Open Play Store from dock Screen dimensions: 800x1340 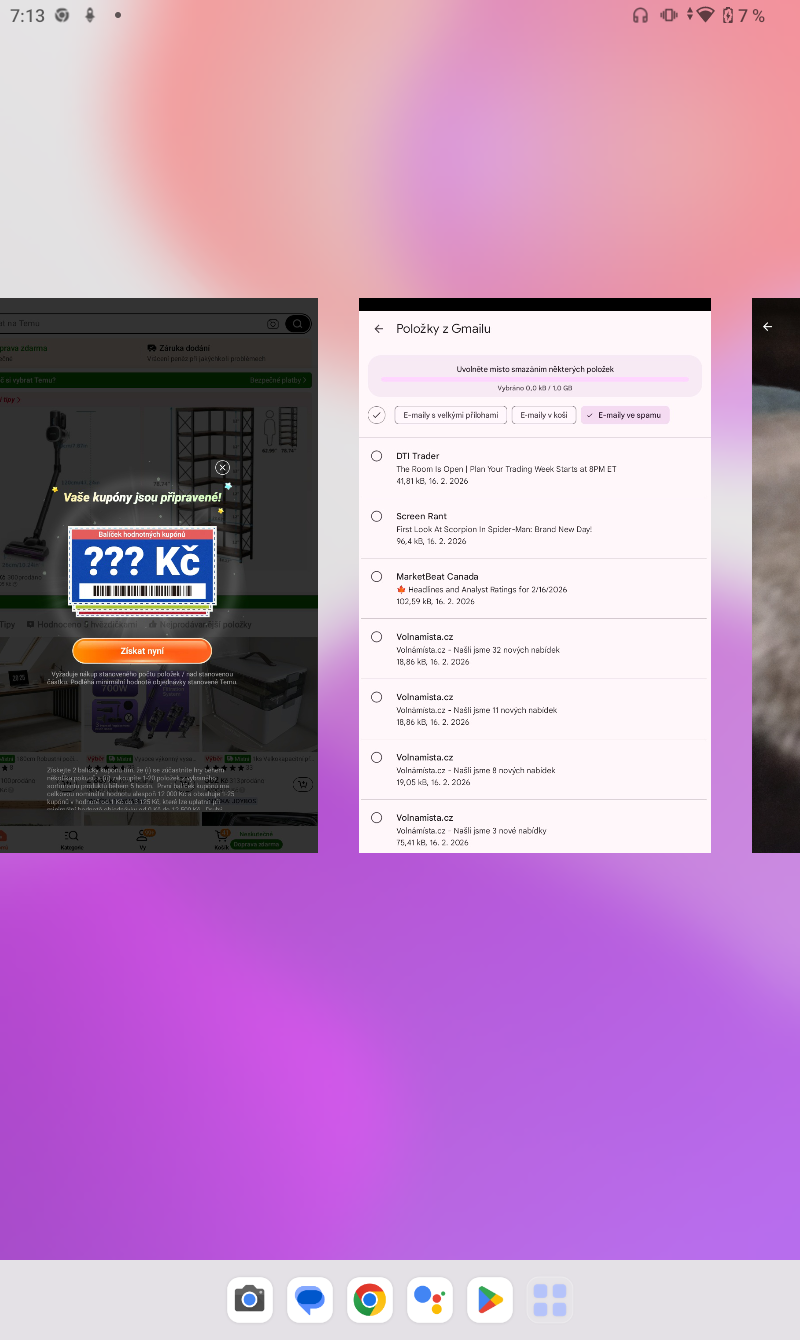click(x=489, y=1300)
